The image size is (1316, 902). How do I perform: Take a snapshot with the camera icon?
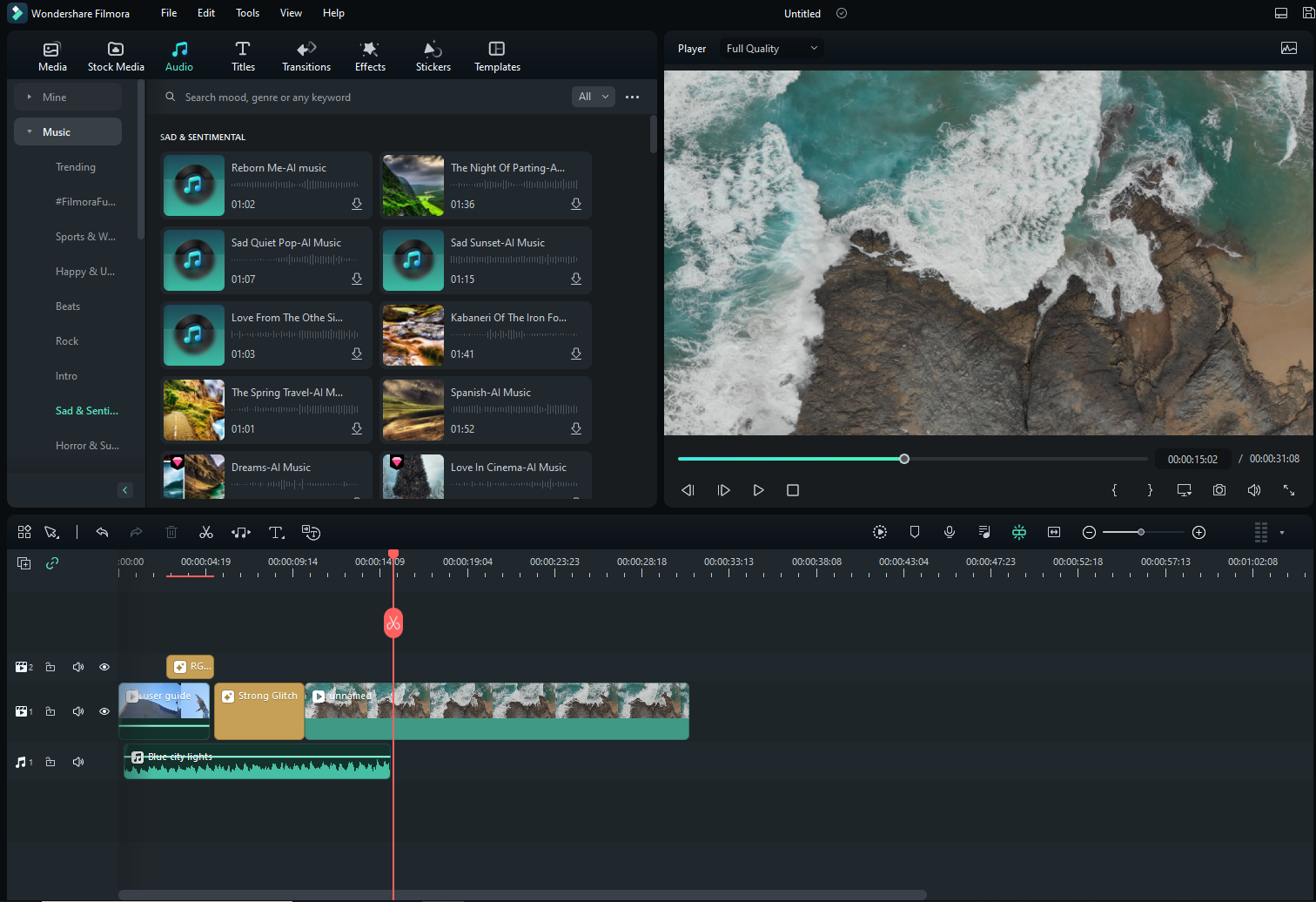click(1219, 490)
